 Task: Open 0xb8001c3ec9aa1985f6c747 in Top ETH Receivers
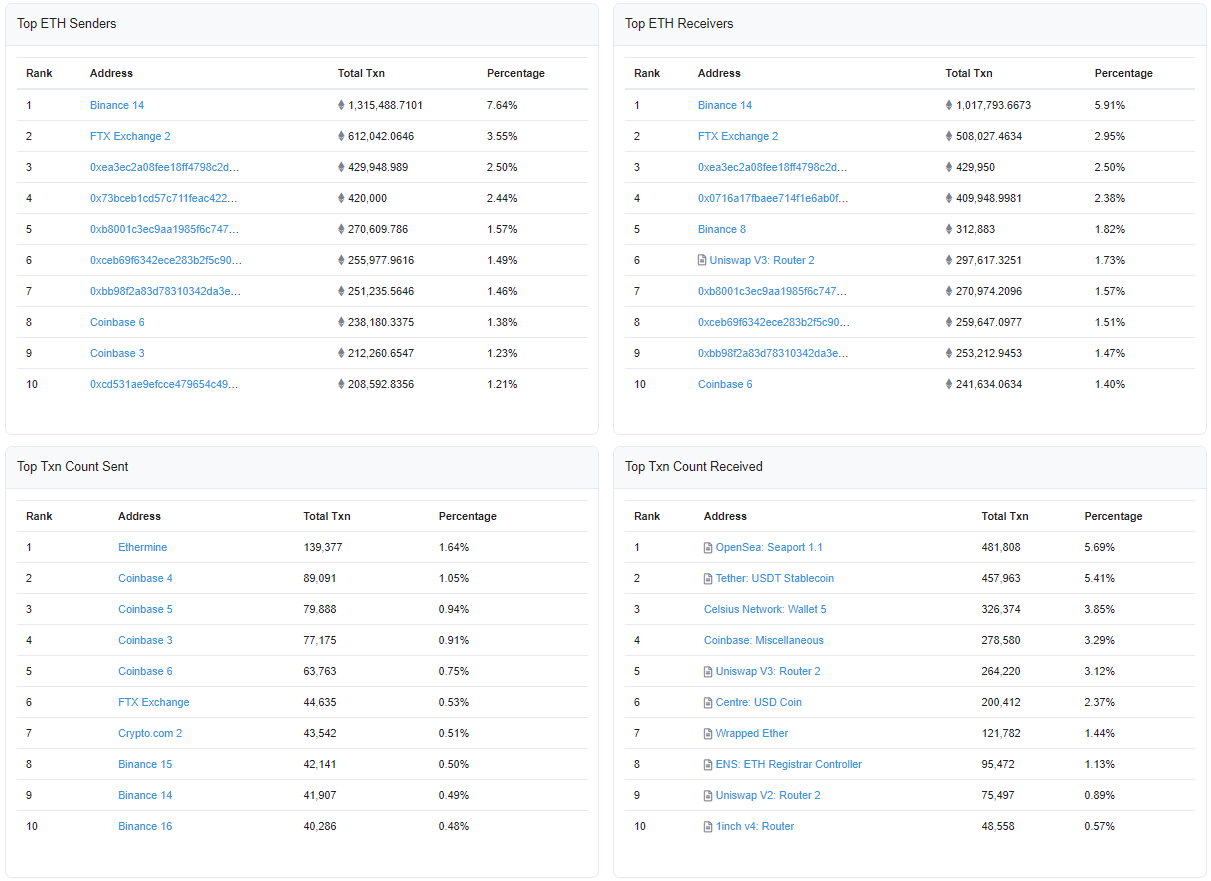pyautogui.click(x=773, y=291)
